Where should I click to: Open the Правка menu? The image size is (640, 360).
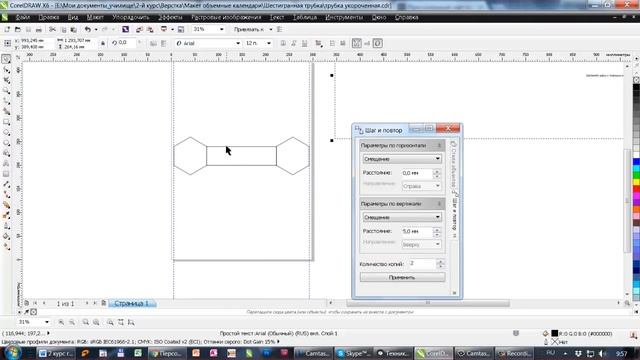point(49,17)
